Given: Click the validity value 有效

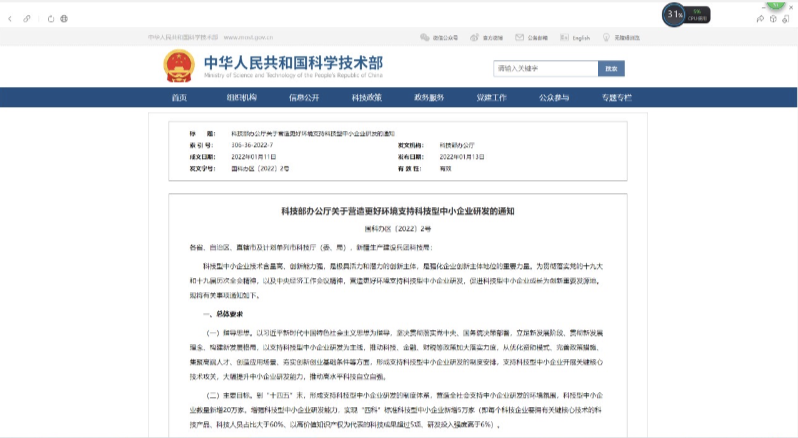Looking at the screenshot, I should click(445, 169).
